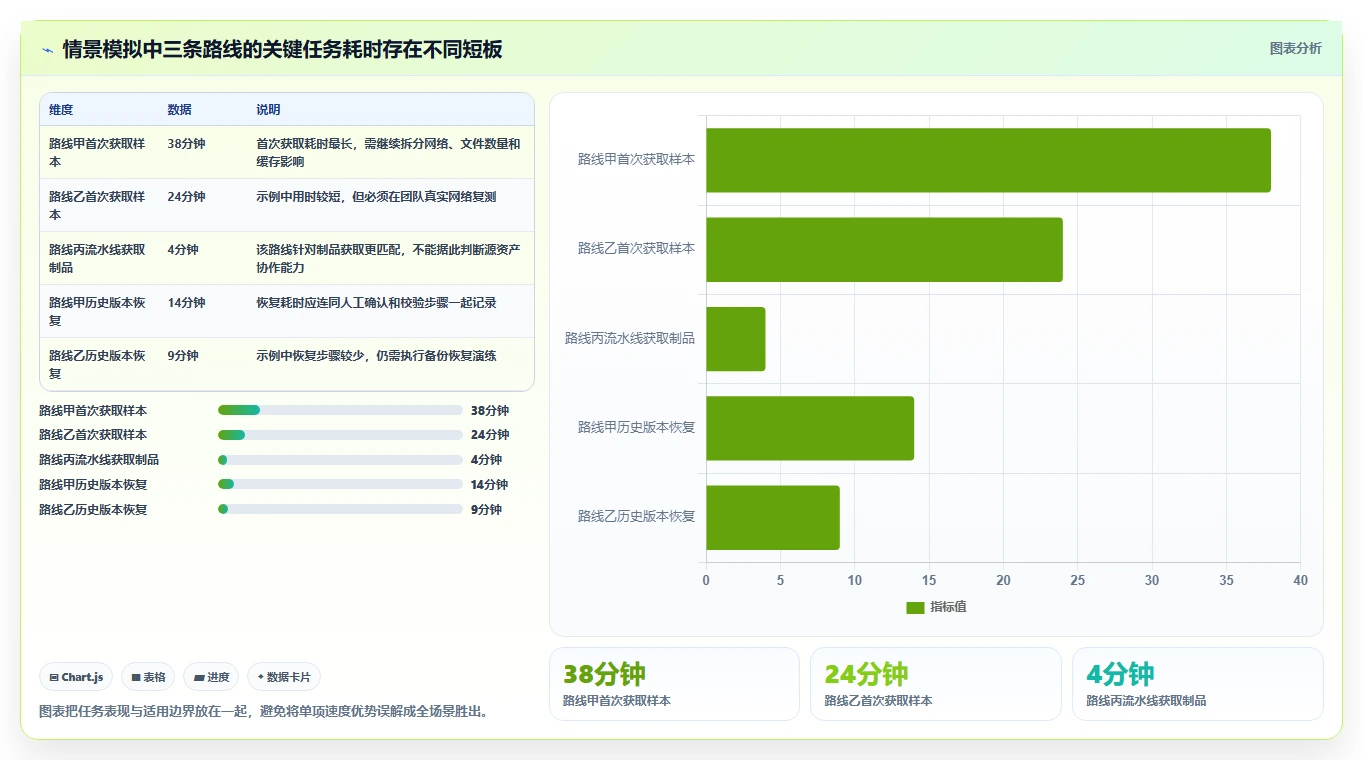Click the 路线甲历史版本恢复 chart bar
Image resolution: width=1363 pixels, height=760 pixels.
pyautogui.click(x=810, y=428)
